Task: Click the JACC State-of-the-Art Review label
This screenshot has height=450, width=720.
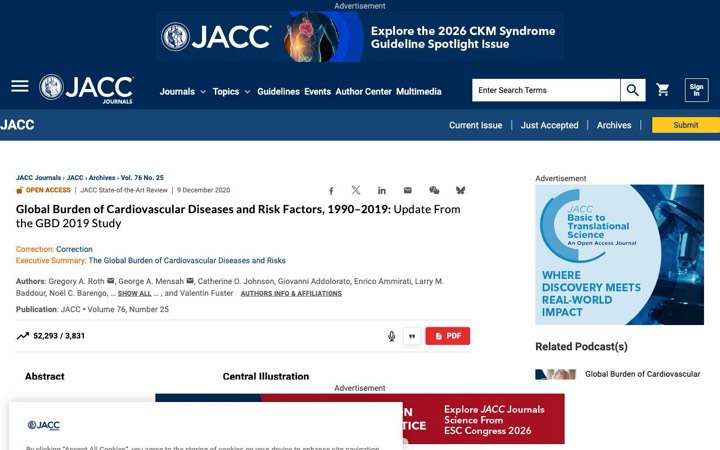Action: (x=124, y=190)
